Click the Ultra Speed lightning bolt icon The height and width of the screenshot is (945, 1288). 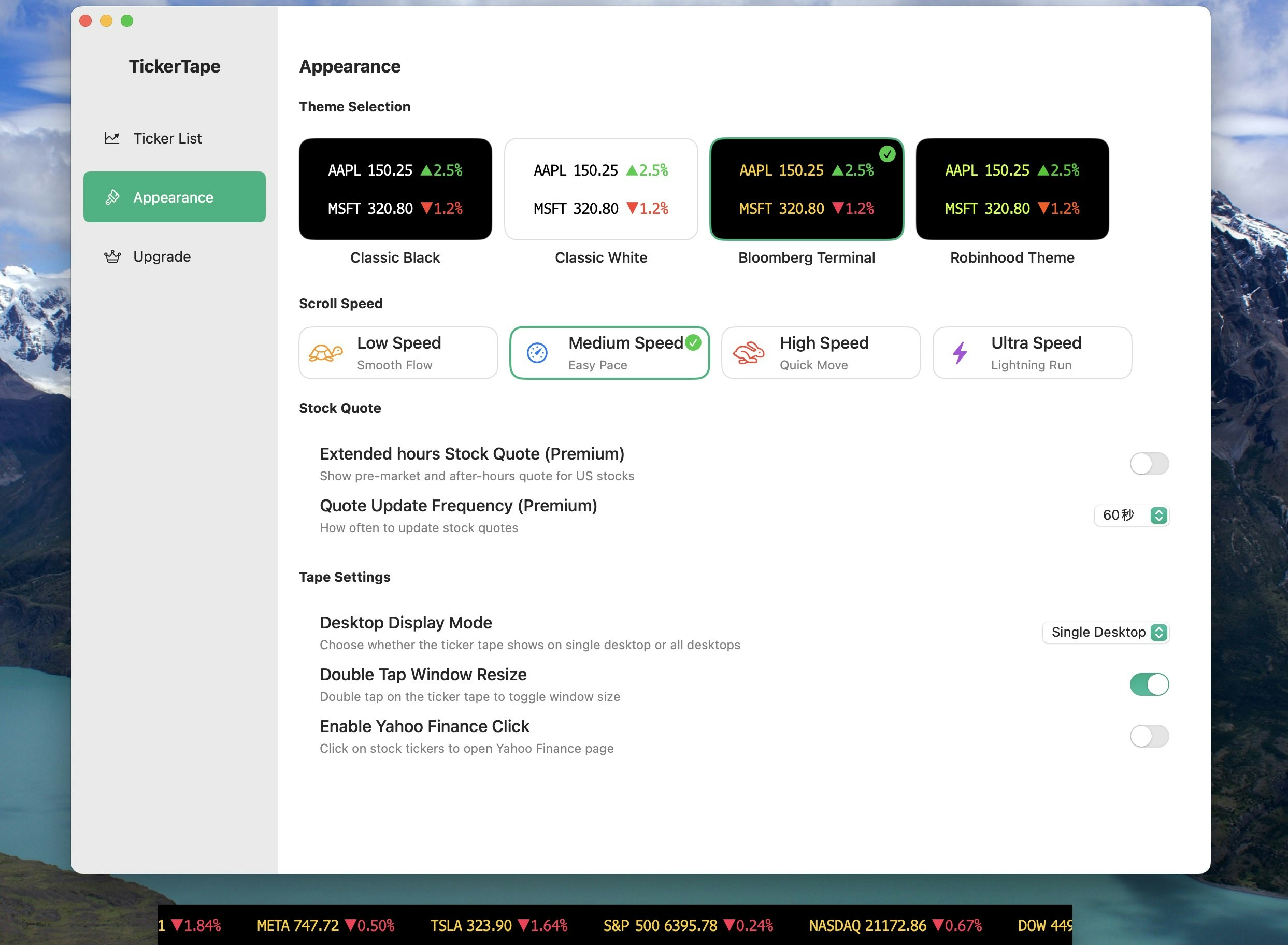click(960, 353)
